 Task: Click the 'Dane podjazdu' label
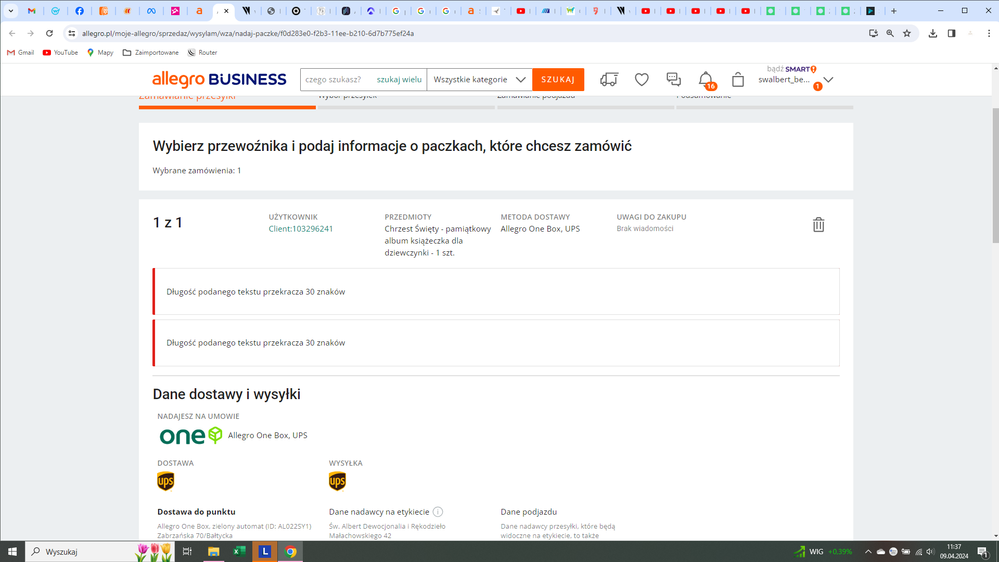click(x=529, y=512)
